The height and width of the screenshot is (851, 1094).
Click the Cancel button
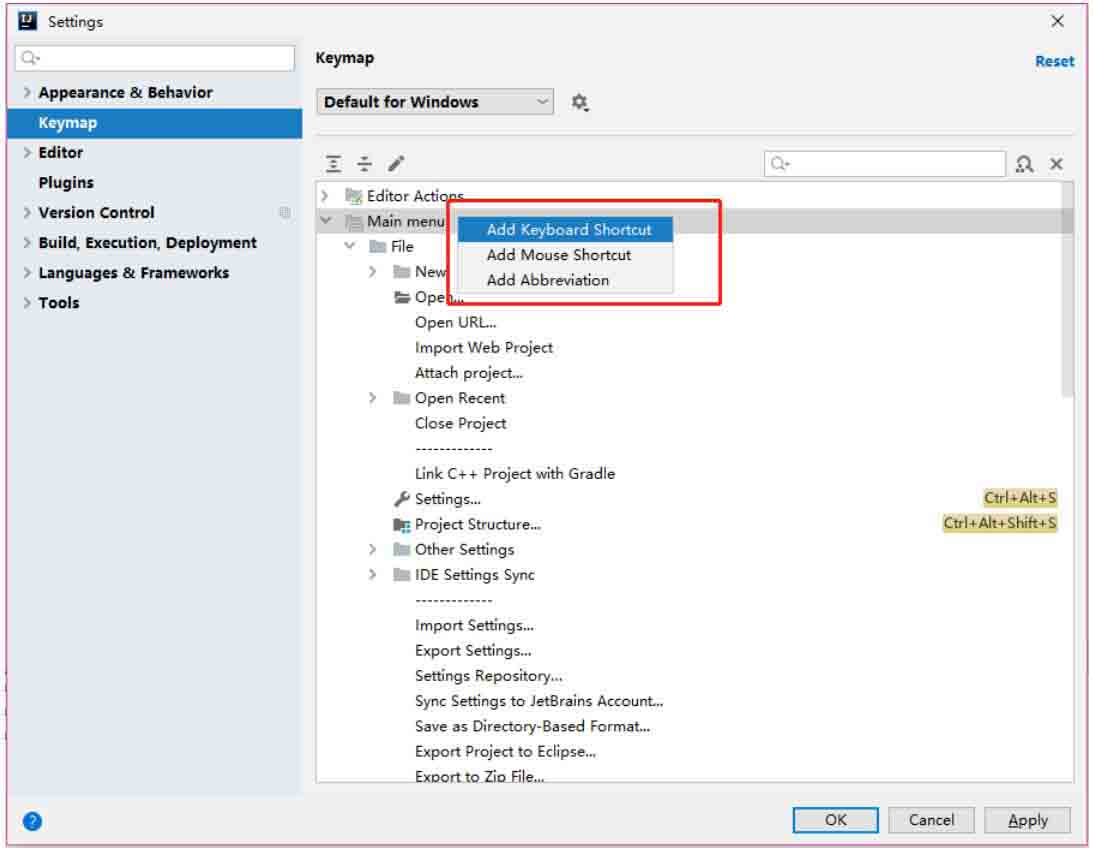(x=931, y=820)
